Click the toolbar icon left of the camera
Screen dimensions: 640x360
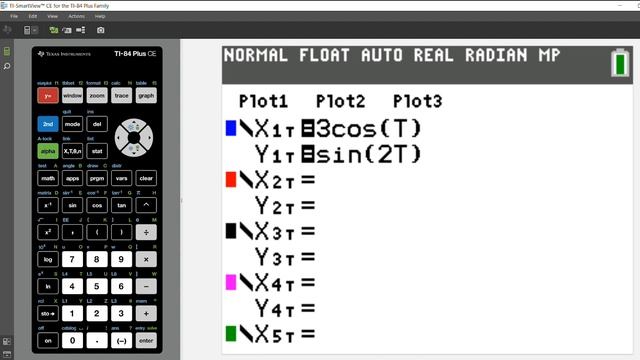[81, 30]
